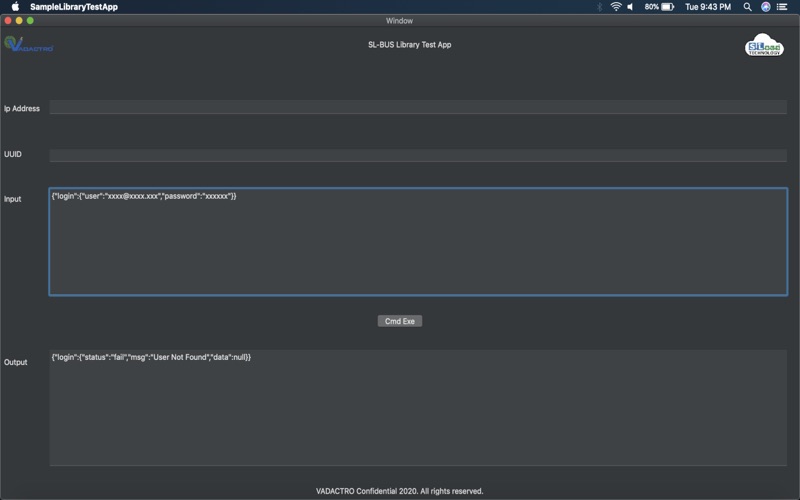Open the Wi-Fi status menu
The width and height of the screenshot is (800, 500).
tap(616, 7)
